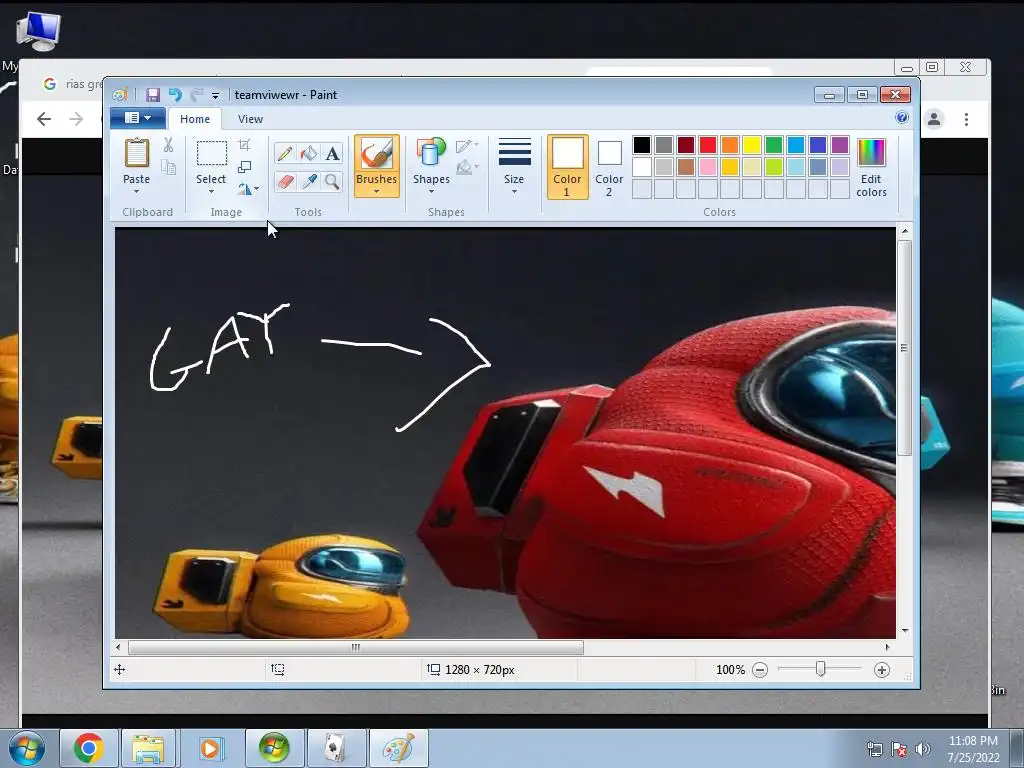This screenshot has width=1024, height=768.
Task: Click the Chrome back arrow behind Paint
Action: pyautogui.click(x=44, y=119)
